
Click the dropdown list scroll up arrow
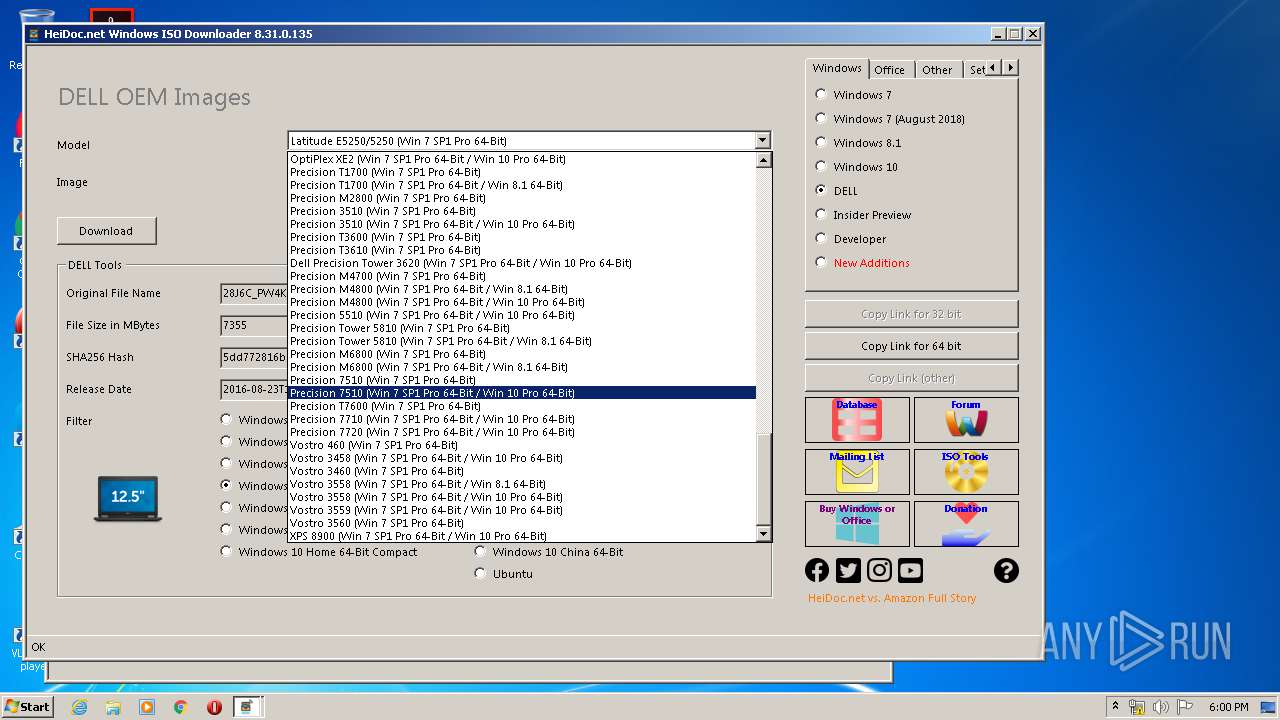763,160
